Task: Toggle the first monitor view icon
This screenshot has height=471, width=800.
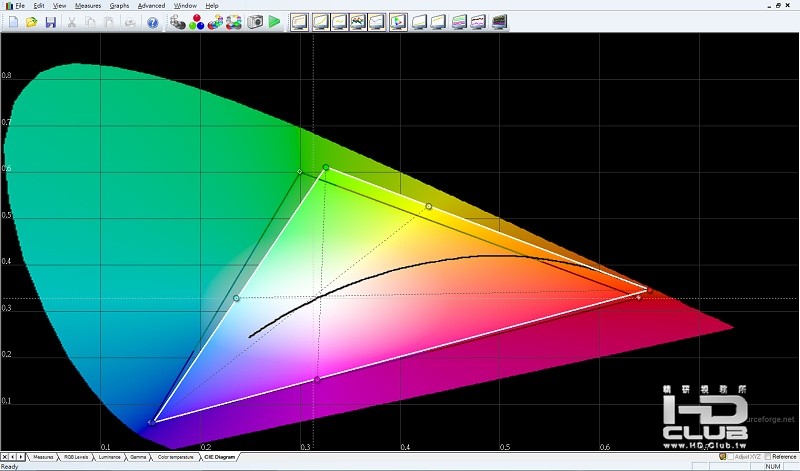Action: tap(299, 22)
